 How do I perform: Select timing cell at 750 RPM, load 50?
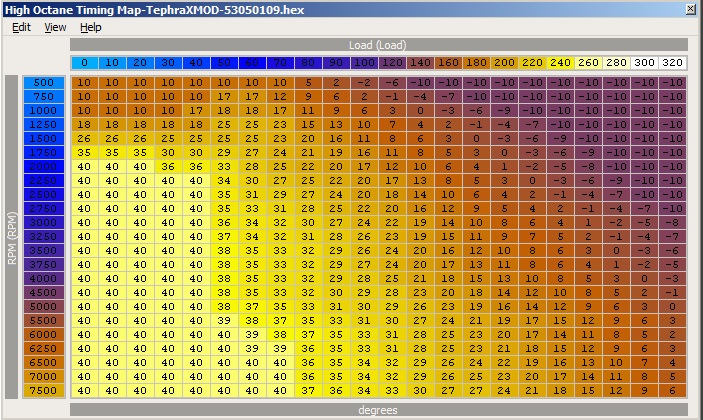point(224,96)
